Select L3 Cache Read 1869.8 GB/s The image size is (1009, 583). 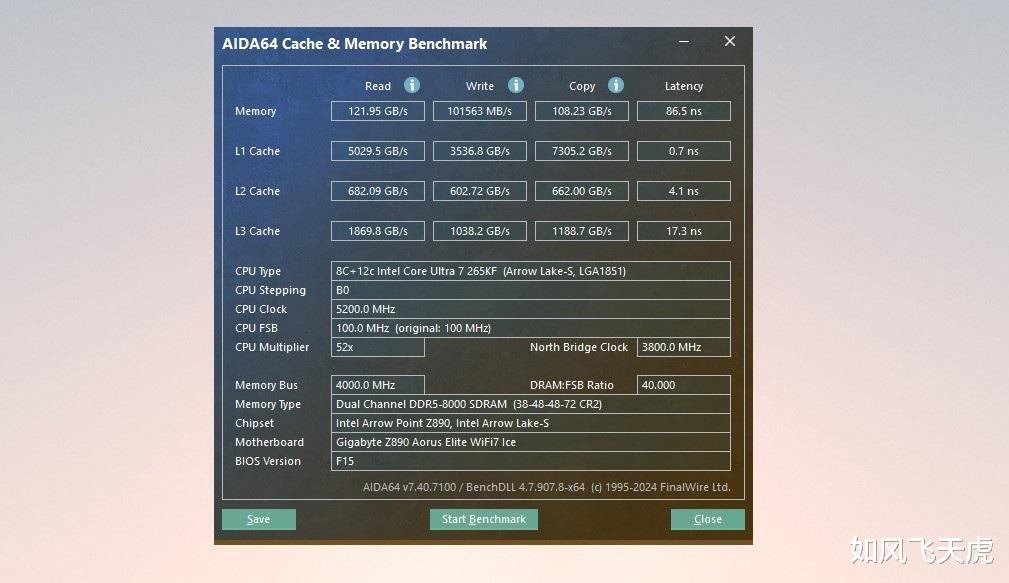[378, 231]
